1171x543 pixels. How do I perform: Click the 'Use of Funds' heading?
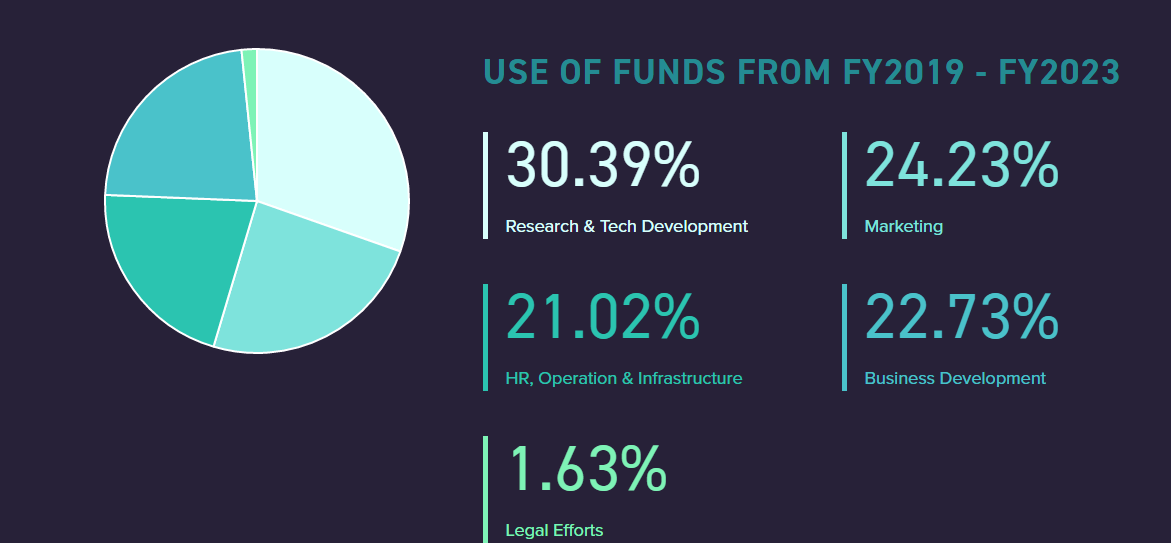801,72
